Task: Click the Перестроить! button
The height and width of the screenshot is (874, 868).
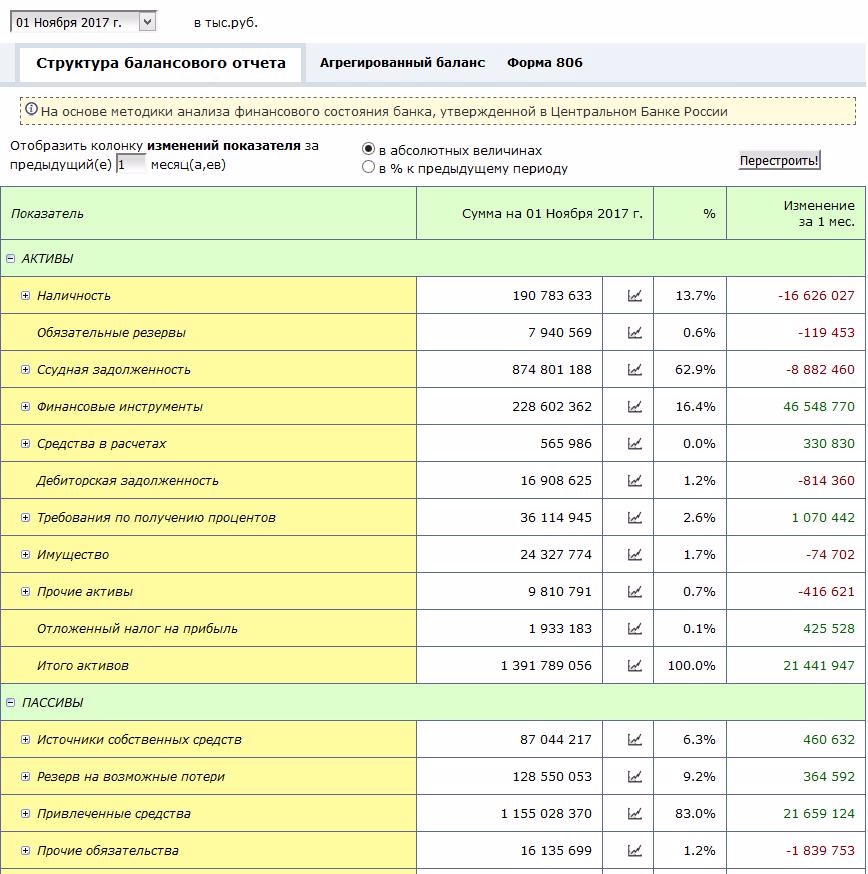Action: coord(779,161)
